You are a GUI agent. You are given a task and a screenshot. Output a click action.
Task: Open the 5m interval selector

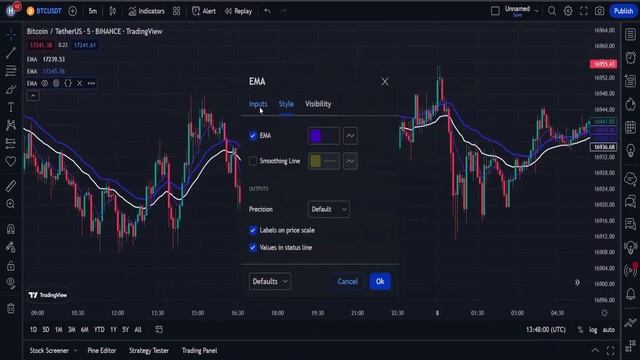[x=93, y=11]
